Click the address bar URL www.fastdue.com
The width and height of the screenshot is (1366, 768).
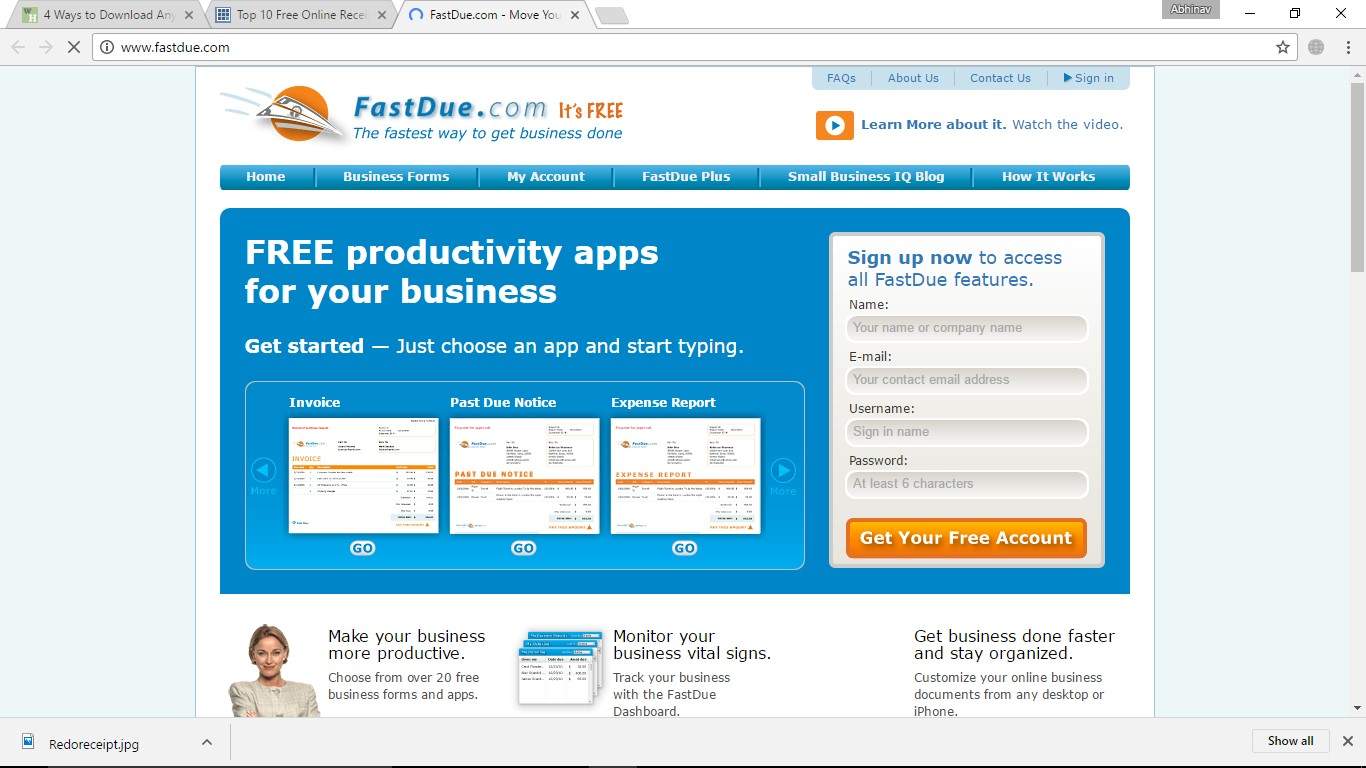pyautogui.click(x=175, y=47)
